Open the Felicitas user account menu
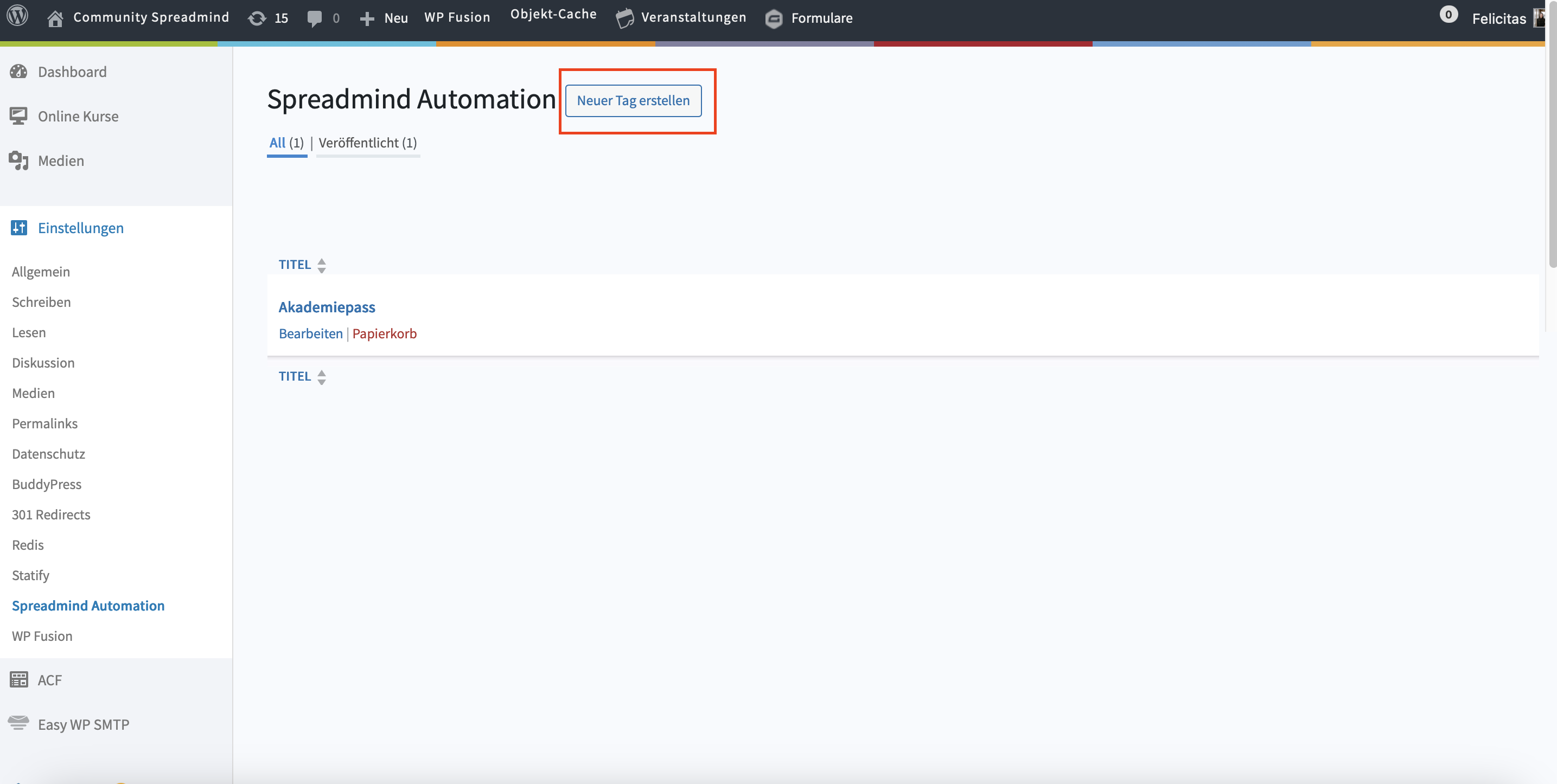The image size is (1557, 784). [x=1498, y=19]
